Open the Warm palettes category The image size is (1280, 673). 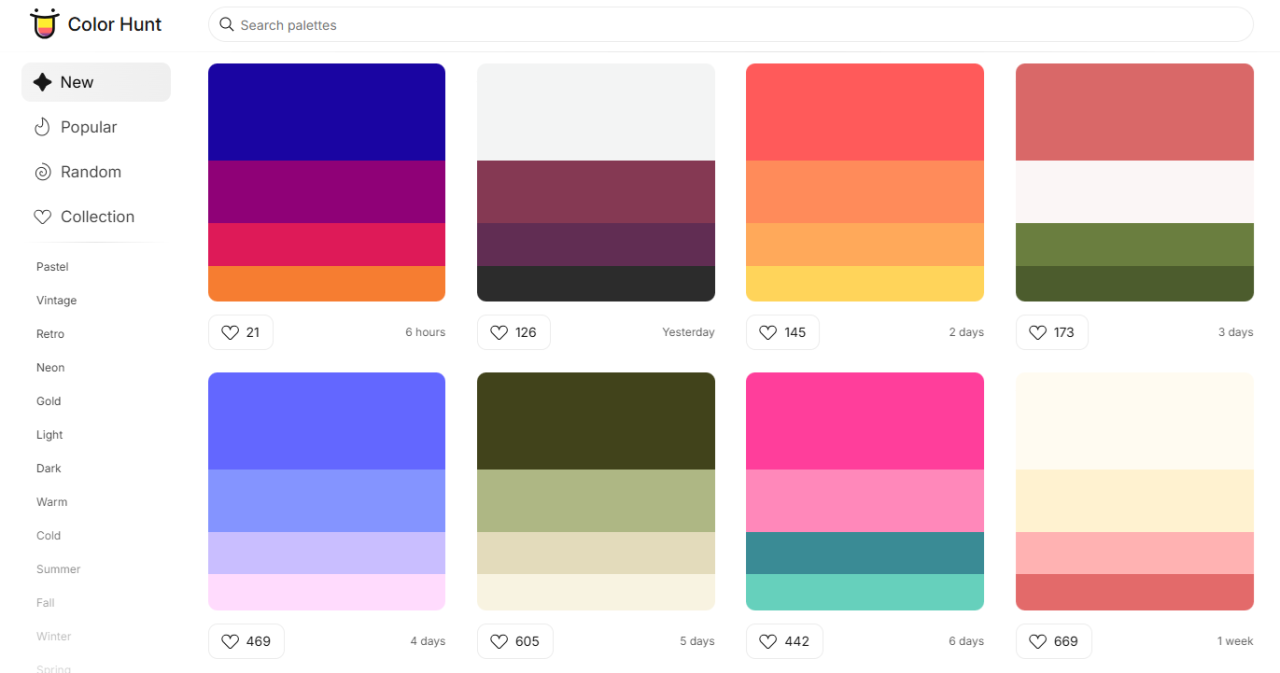tap(52, 502)
